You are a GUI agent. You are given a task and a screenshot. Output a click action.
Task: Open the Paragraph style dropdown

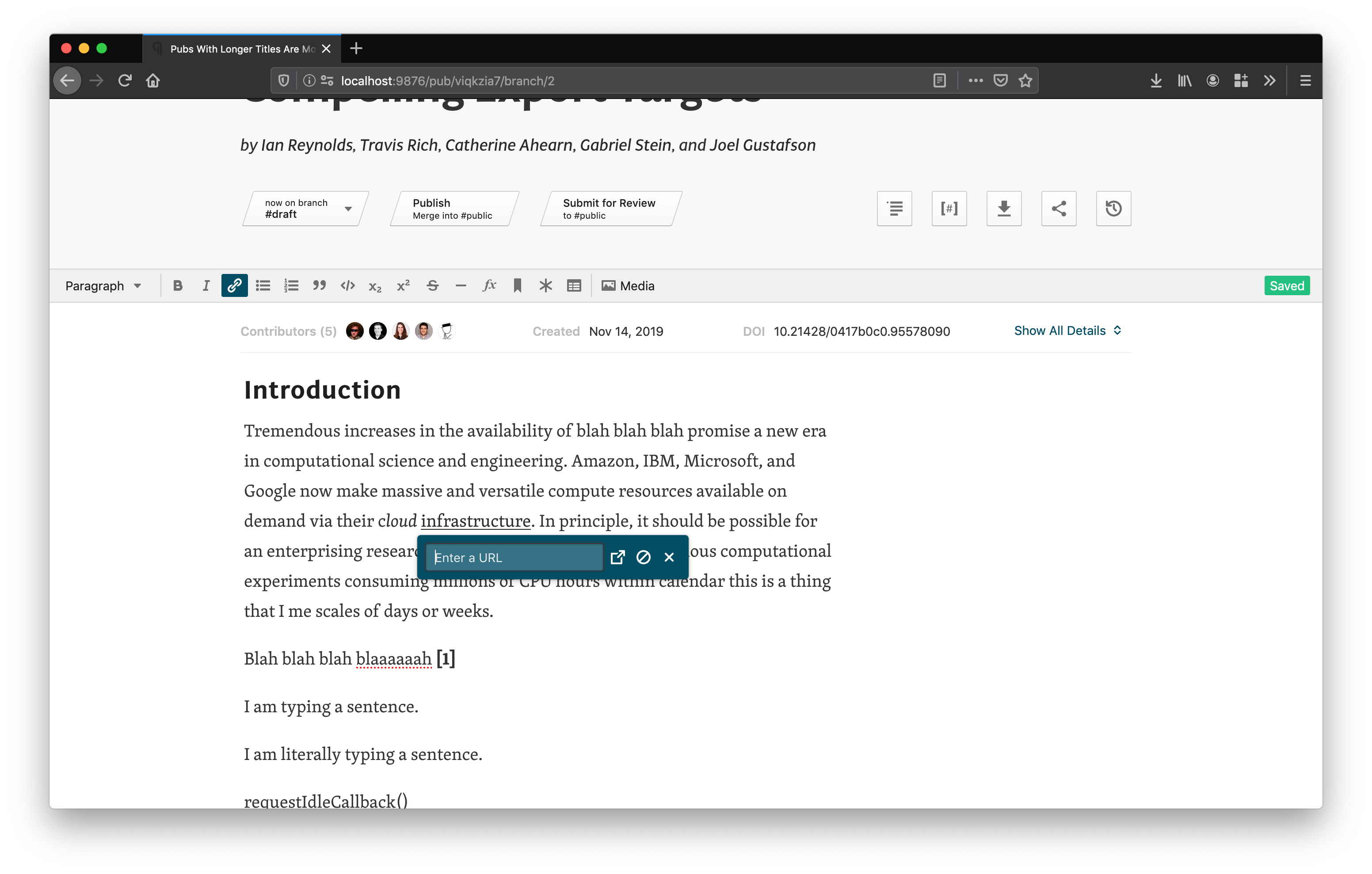[103, 285]
